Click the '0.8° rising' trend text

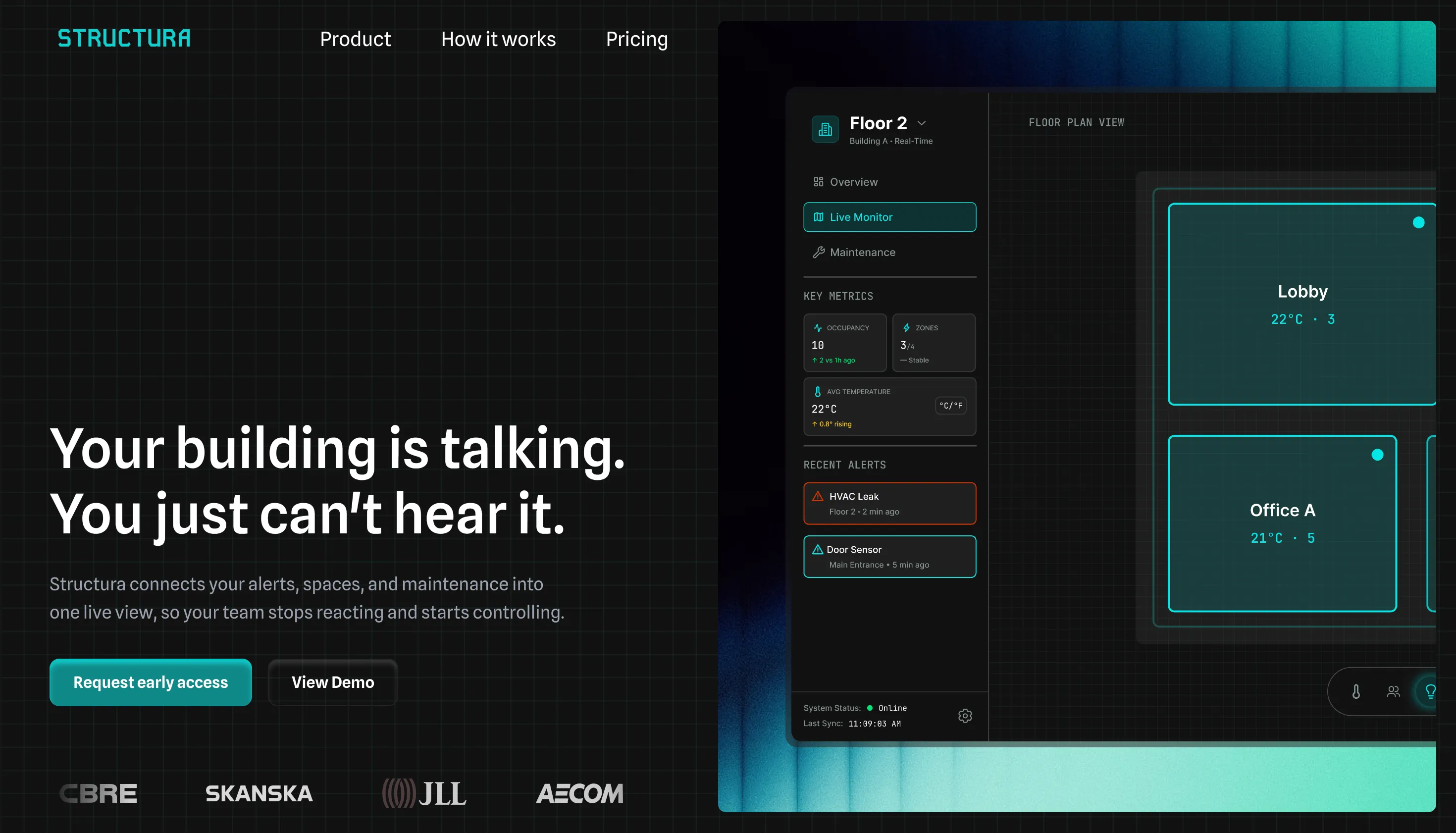click(x=832, y=424)
